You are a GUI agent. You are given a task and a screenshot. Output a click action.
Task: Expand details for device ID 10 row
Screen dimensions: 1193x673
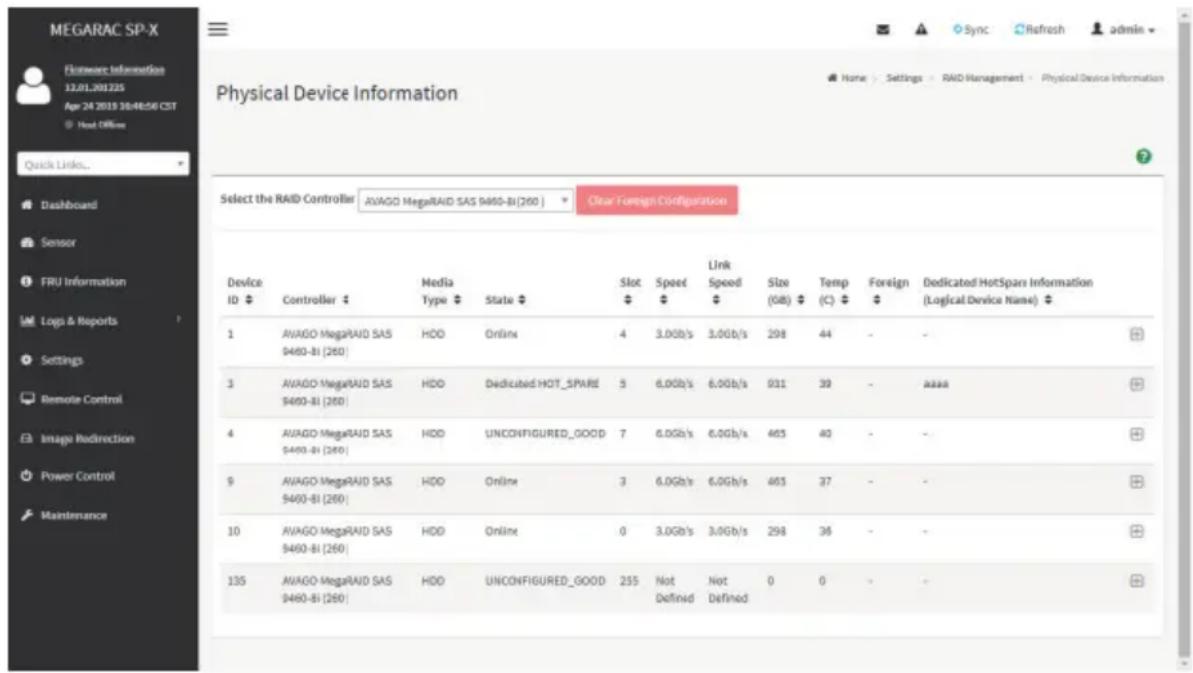[x=1137, y=532]
